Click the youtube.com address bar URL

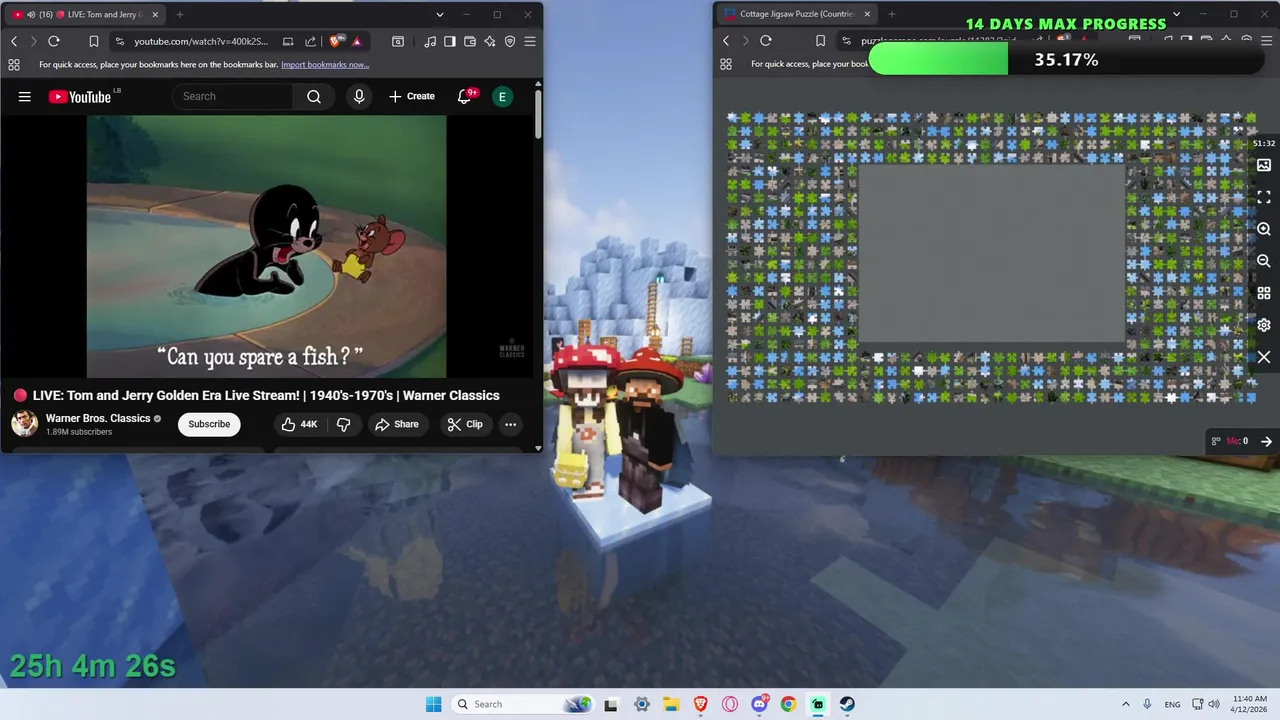201,41
